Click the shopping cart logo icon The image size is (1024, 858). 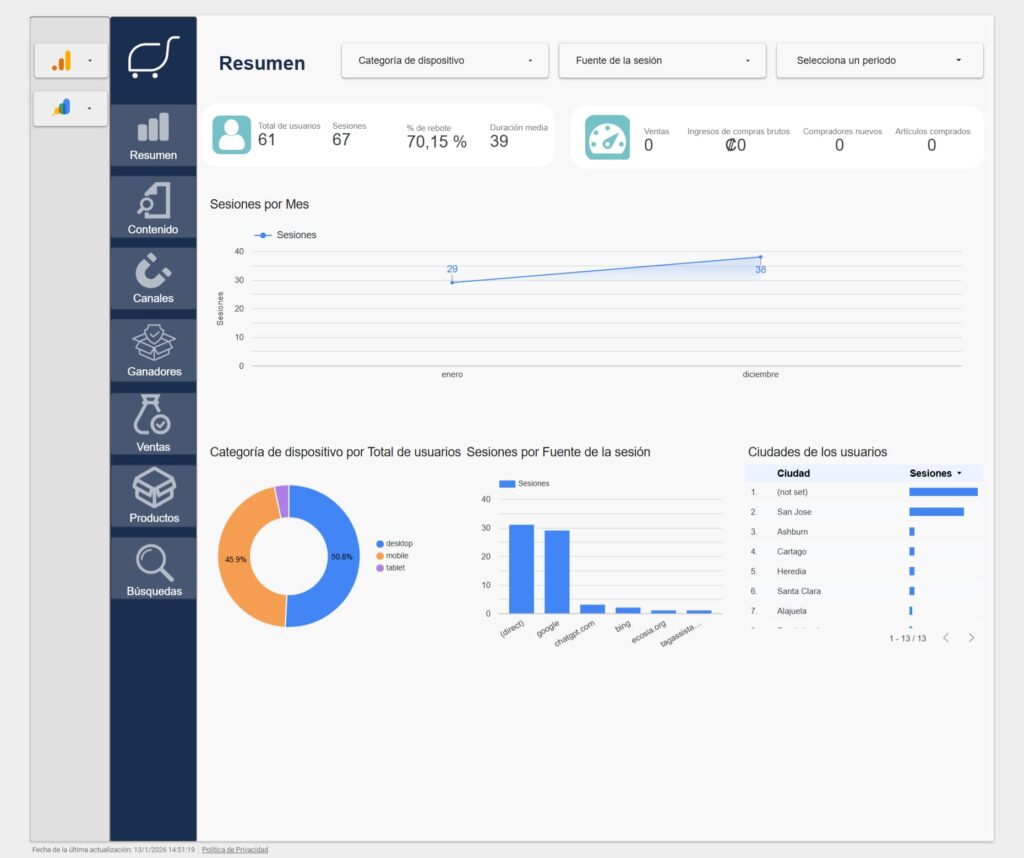(x=153, y=57)
